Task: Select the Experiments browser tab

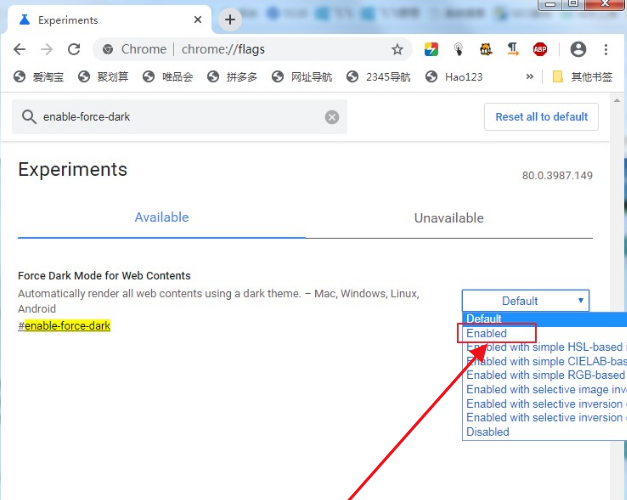Action: [x=108, y=20]
